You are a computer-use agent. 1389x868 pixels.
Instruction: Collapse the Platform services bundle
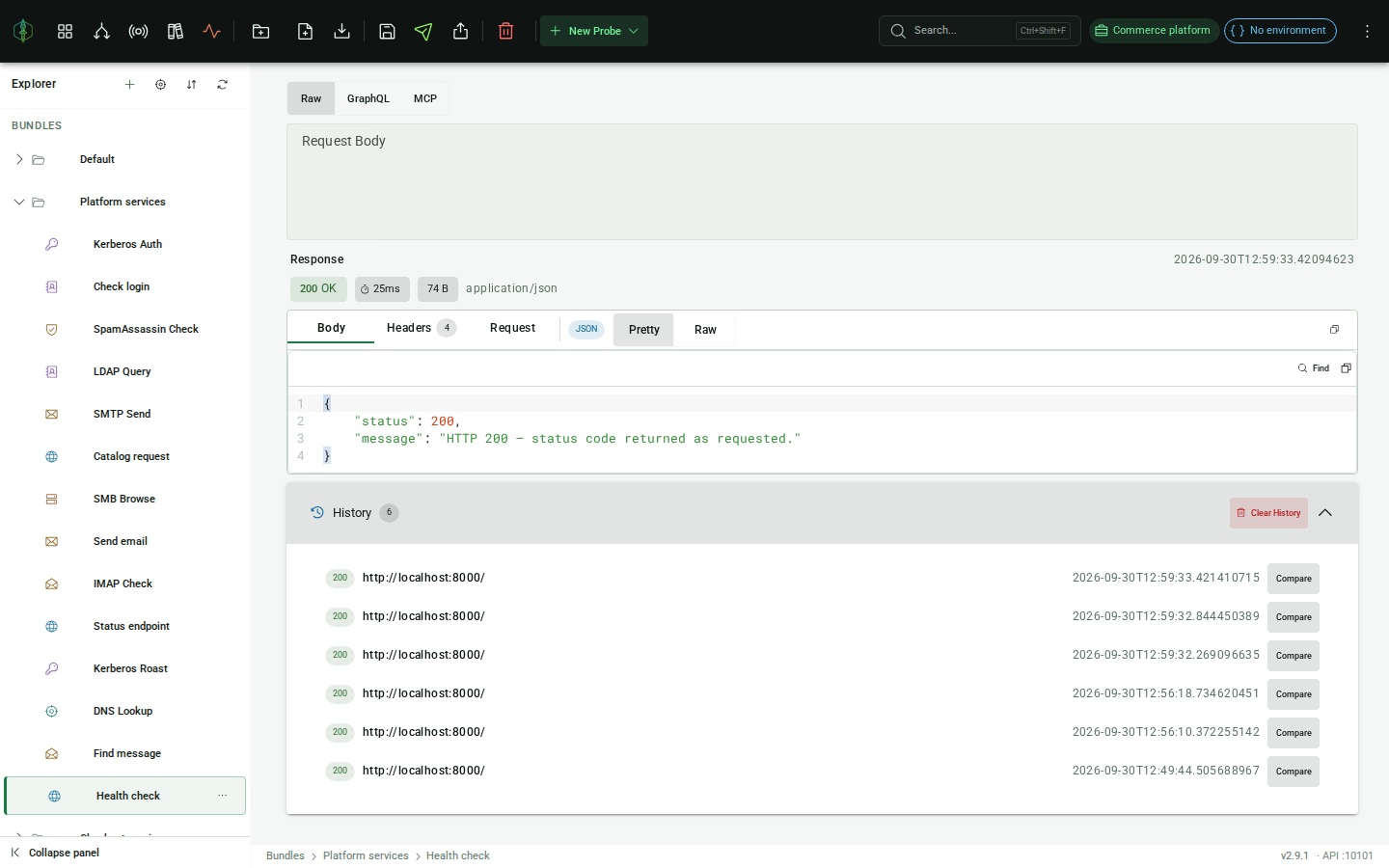[x=19, y=202]
